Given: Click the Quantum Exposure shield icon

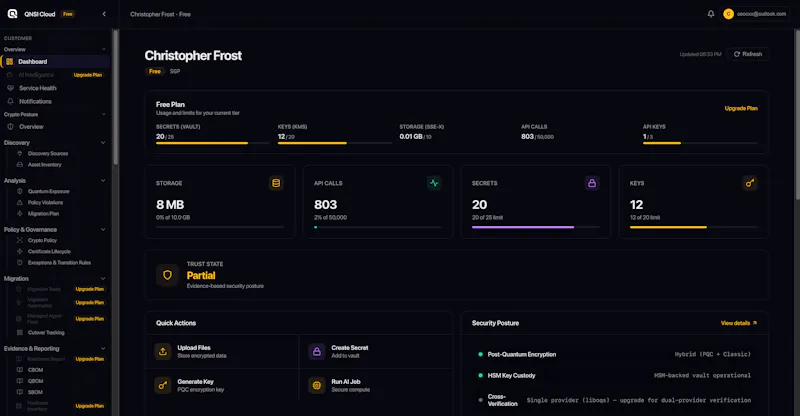Looking at the screenshot, I should (20, 191).
